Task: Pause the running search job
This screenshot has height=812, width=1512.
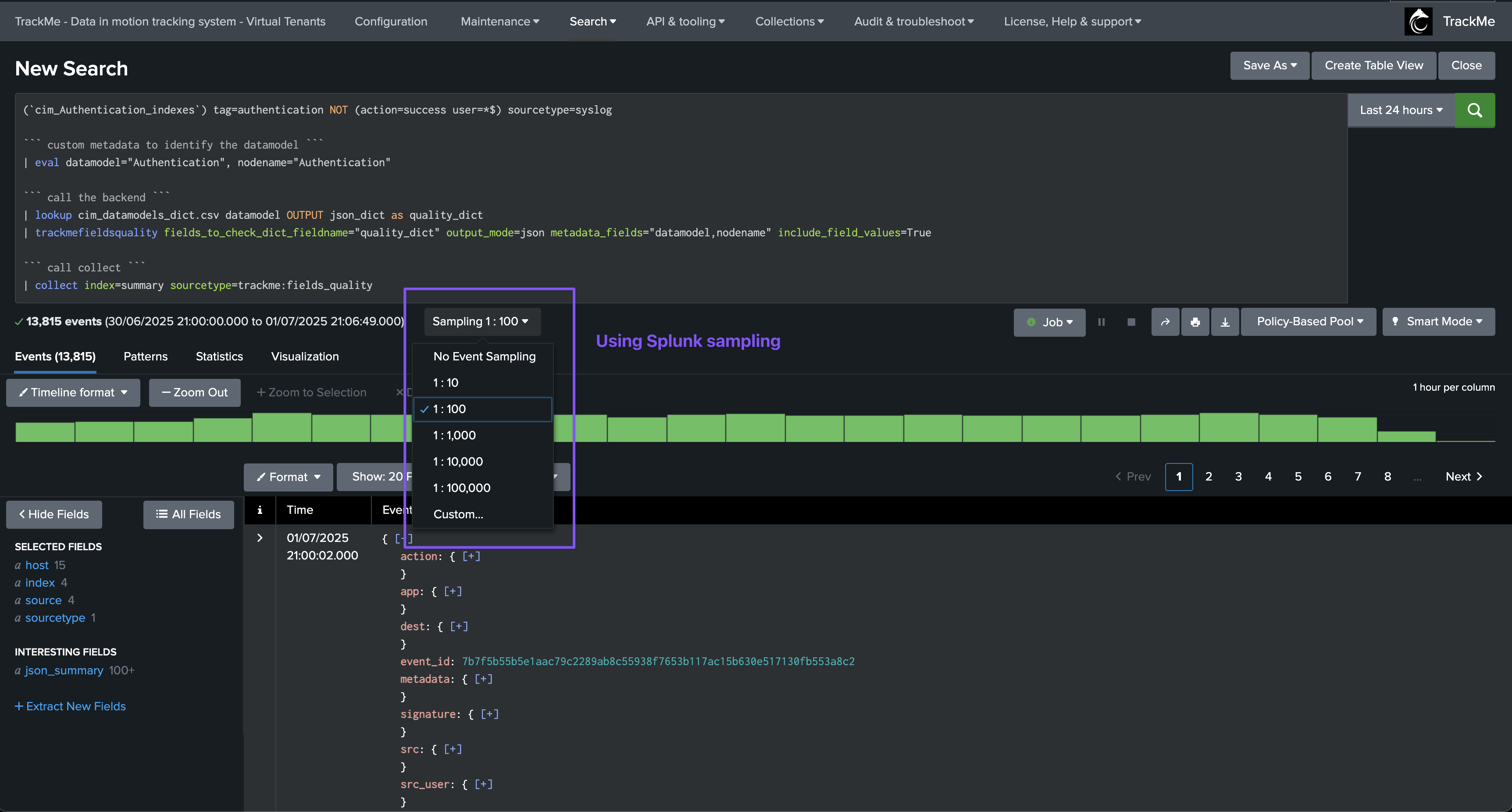Action: [1101, 322]
